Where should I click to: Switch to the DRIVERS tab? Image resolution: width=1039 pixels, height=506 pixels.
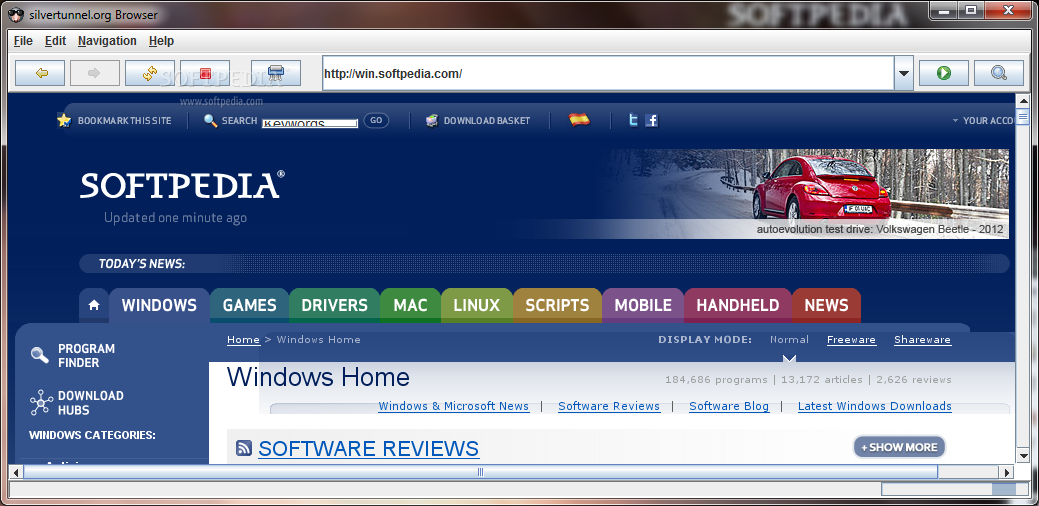coord(335,305)
